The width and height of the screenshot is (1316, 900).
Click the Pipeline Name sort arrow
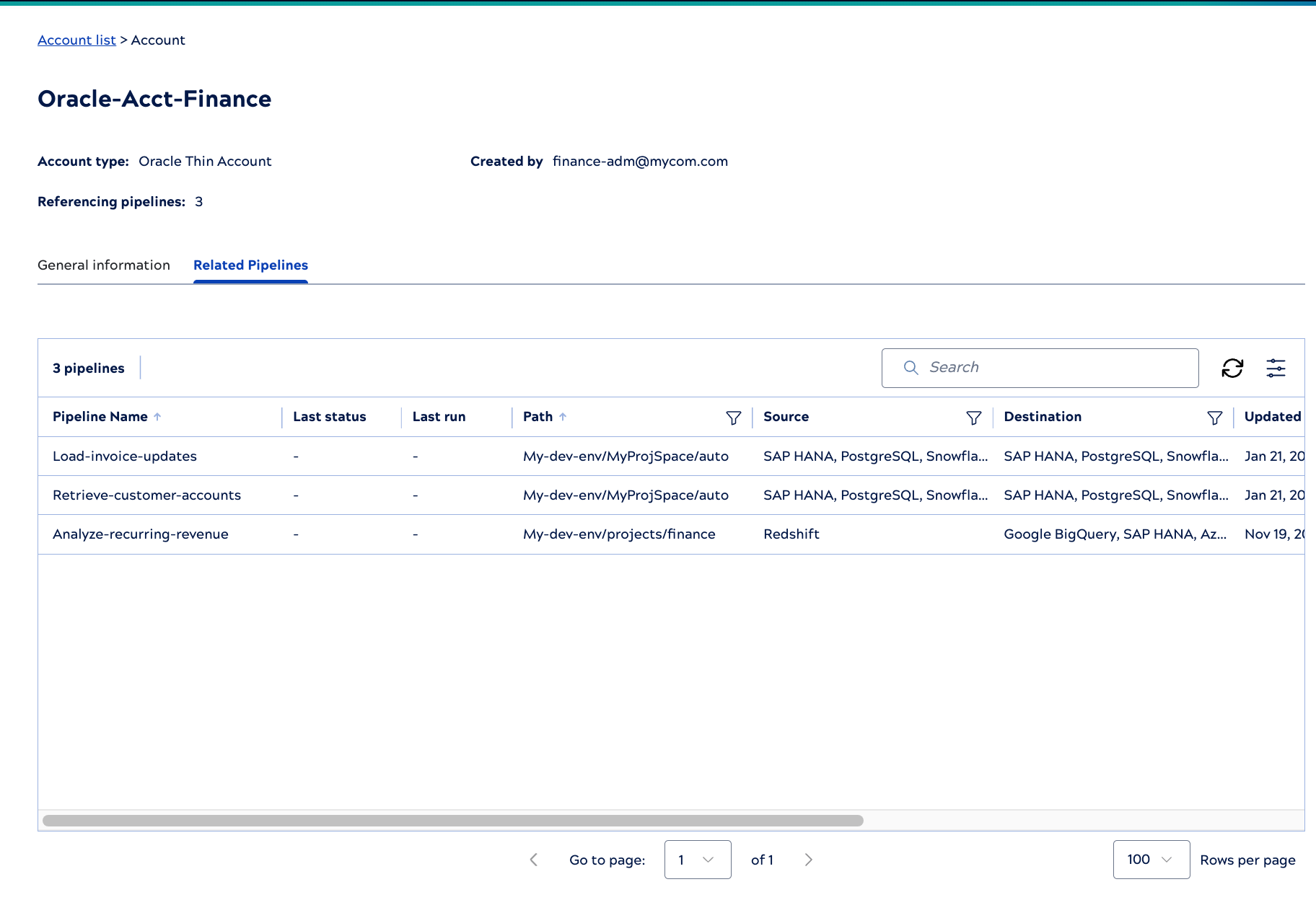pos(158,417)
